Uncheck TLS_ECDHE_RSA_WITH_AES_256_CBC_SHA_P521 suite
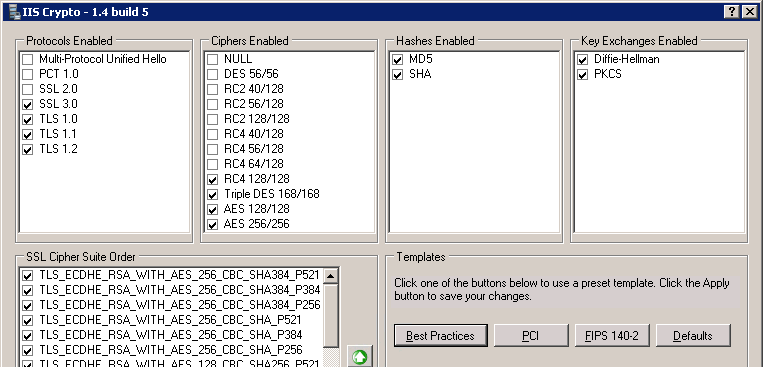The image size is (763, 367). 28,321
